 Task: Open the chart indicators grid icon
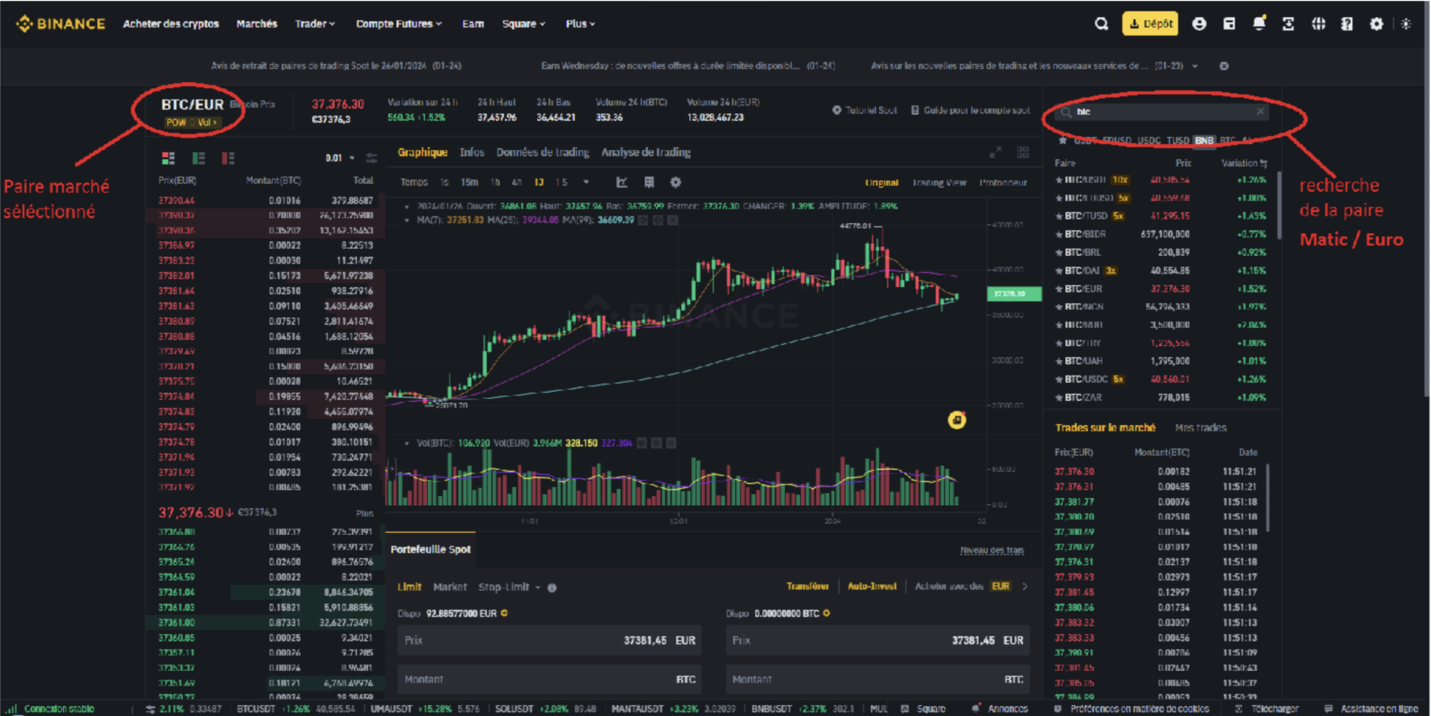coord(649,182)
